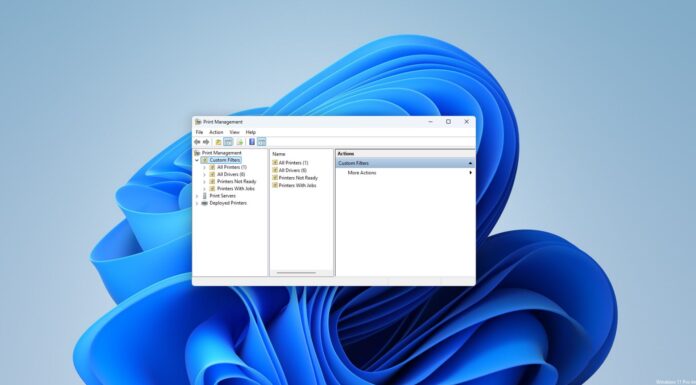Screen dimensions: 696x385
Task: Click the All Printers (1) icon in Name list
Action: 275,163
